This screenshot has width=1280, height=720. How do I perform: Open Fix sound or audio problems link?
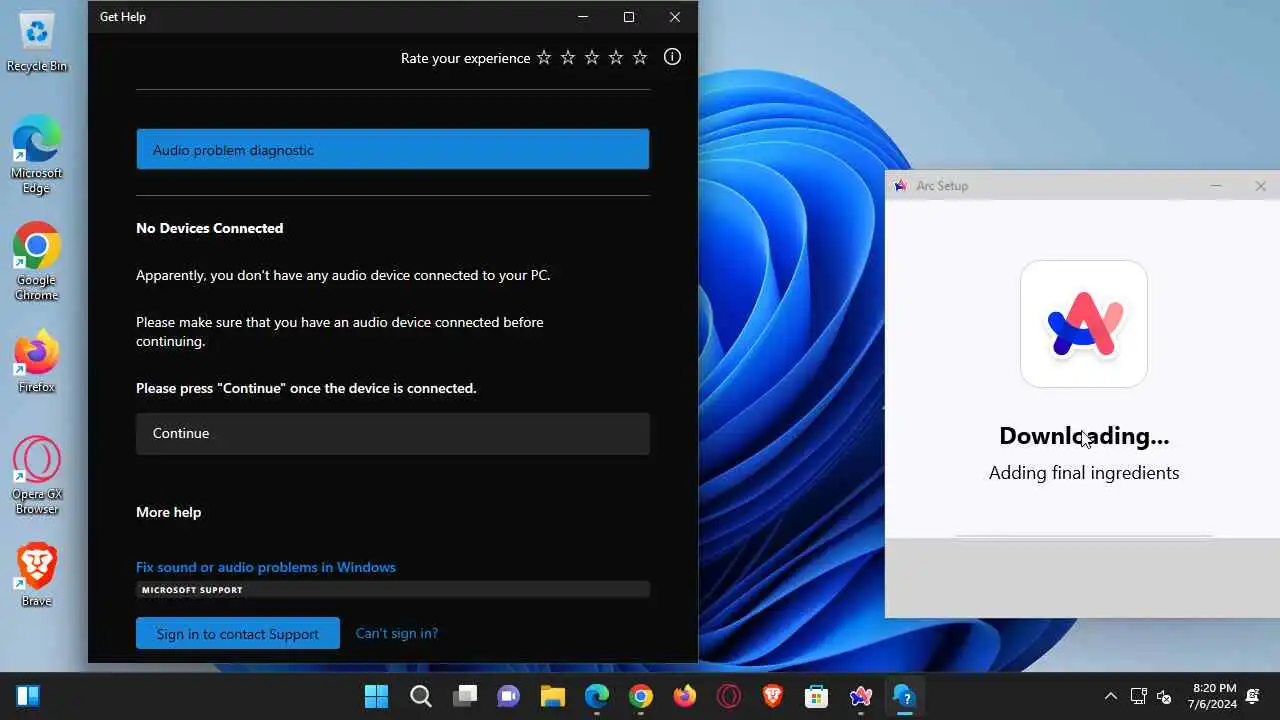click(x=266, y=567)
